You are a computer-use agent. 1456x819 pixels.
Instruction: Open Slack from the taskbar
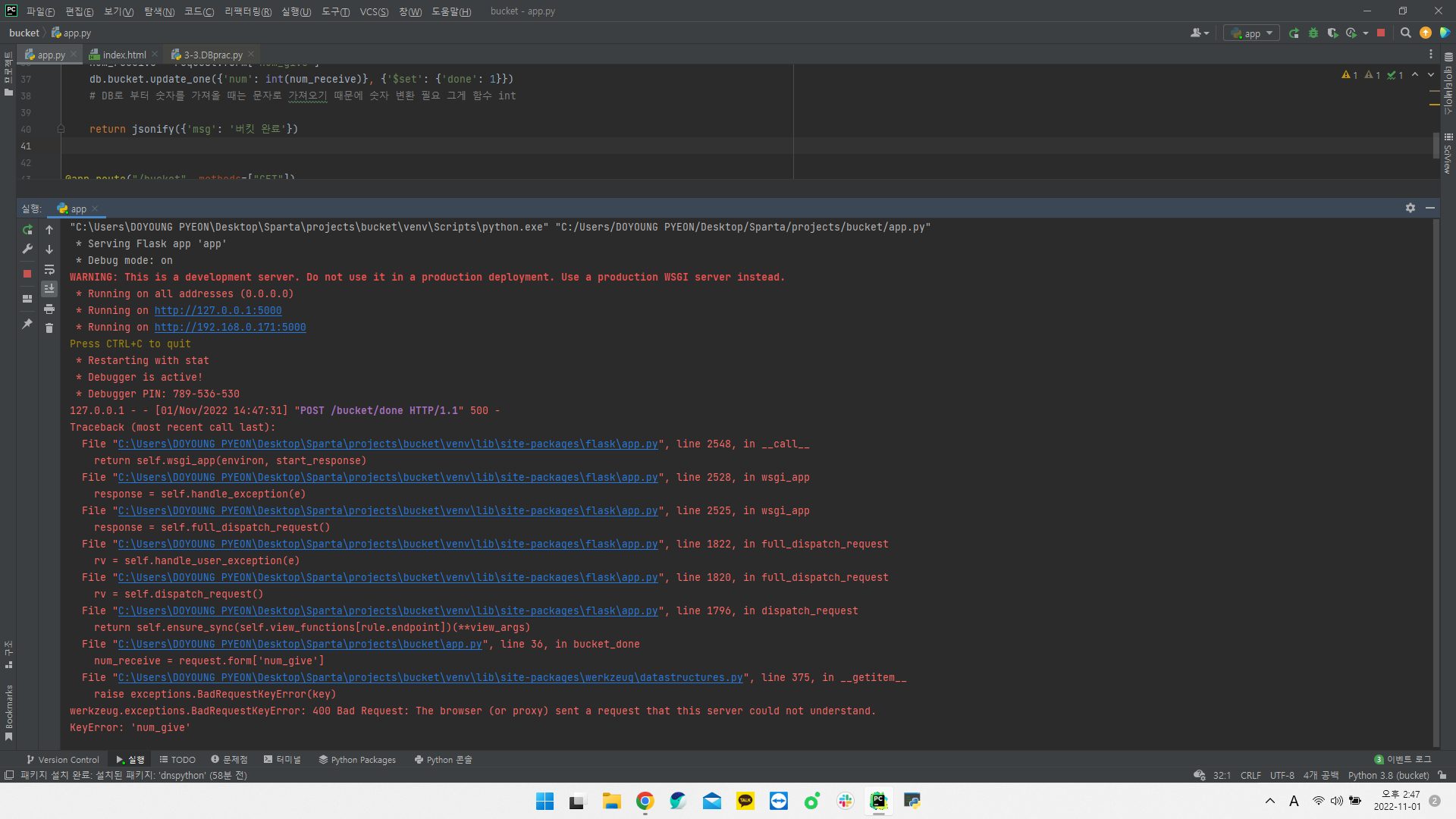click(x=846, y=801)
